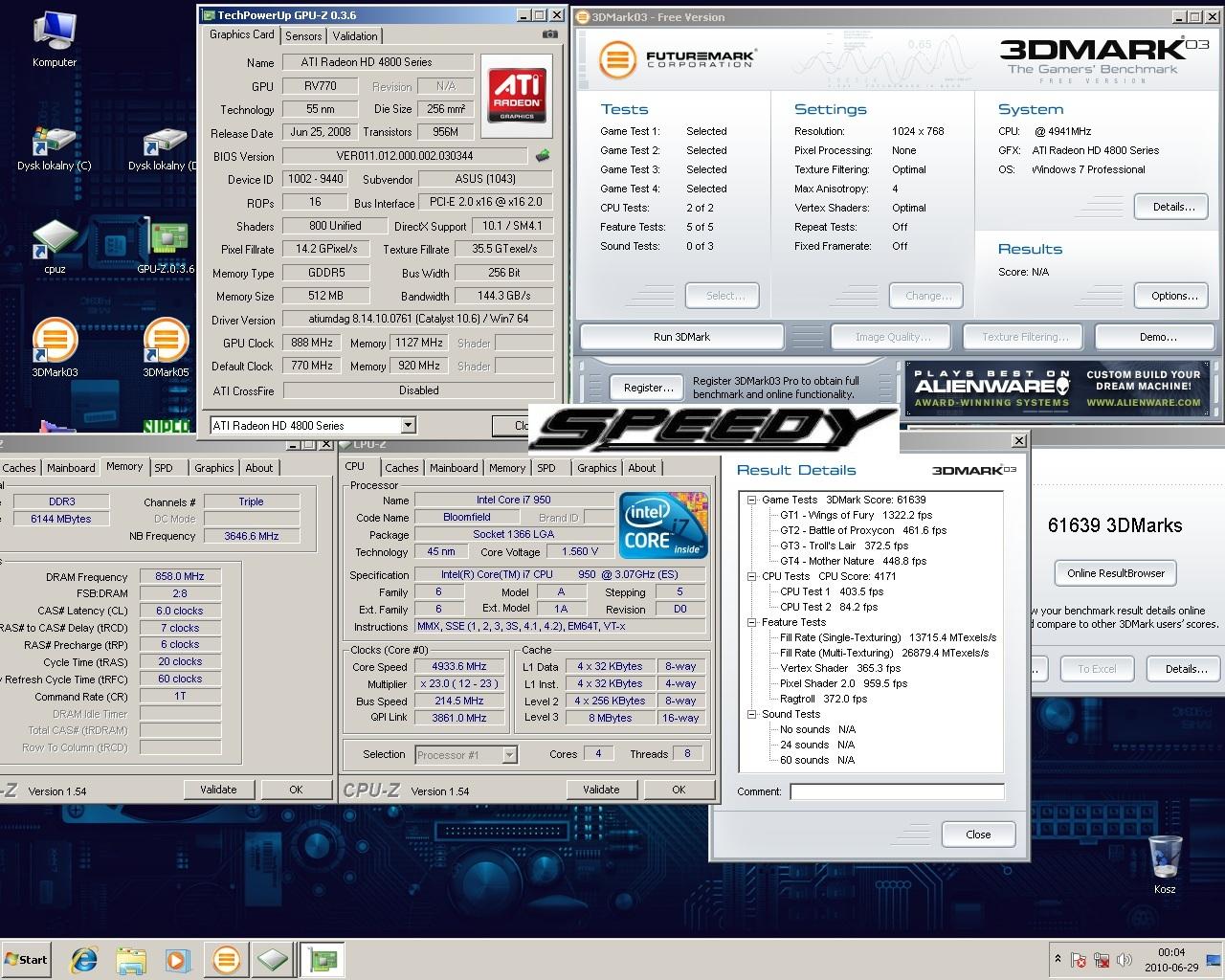Collapse the Feature Tests tree node

[x=752, y=622]
